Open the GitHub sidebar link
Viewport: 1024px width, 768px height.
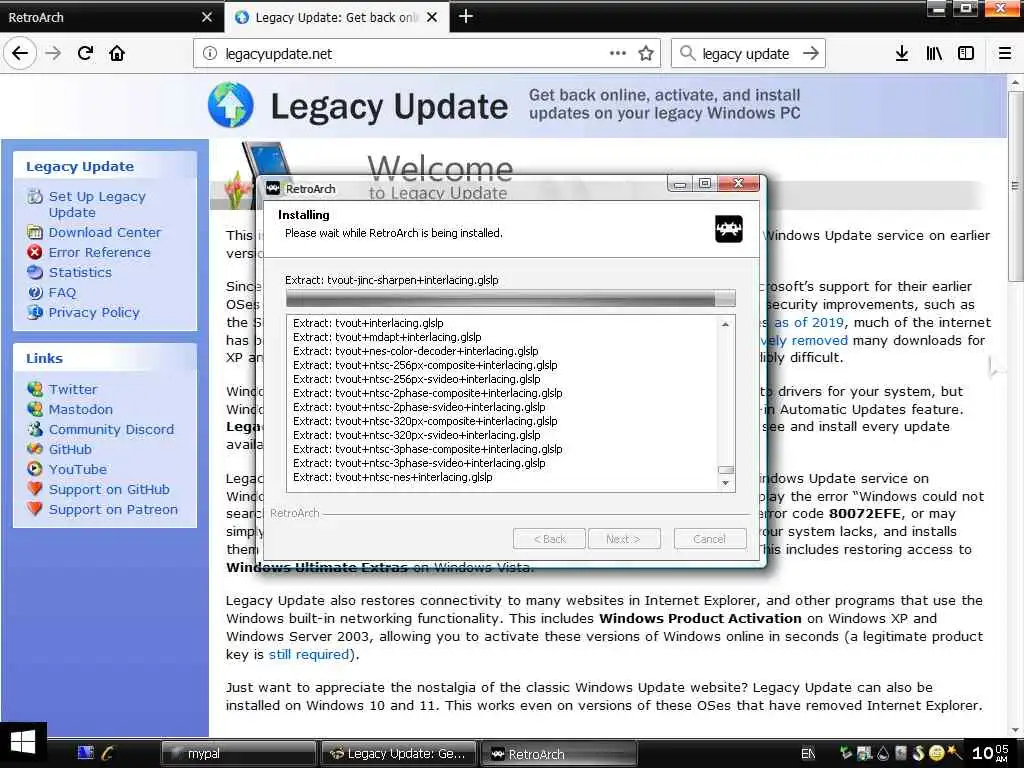coord(70,449)
